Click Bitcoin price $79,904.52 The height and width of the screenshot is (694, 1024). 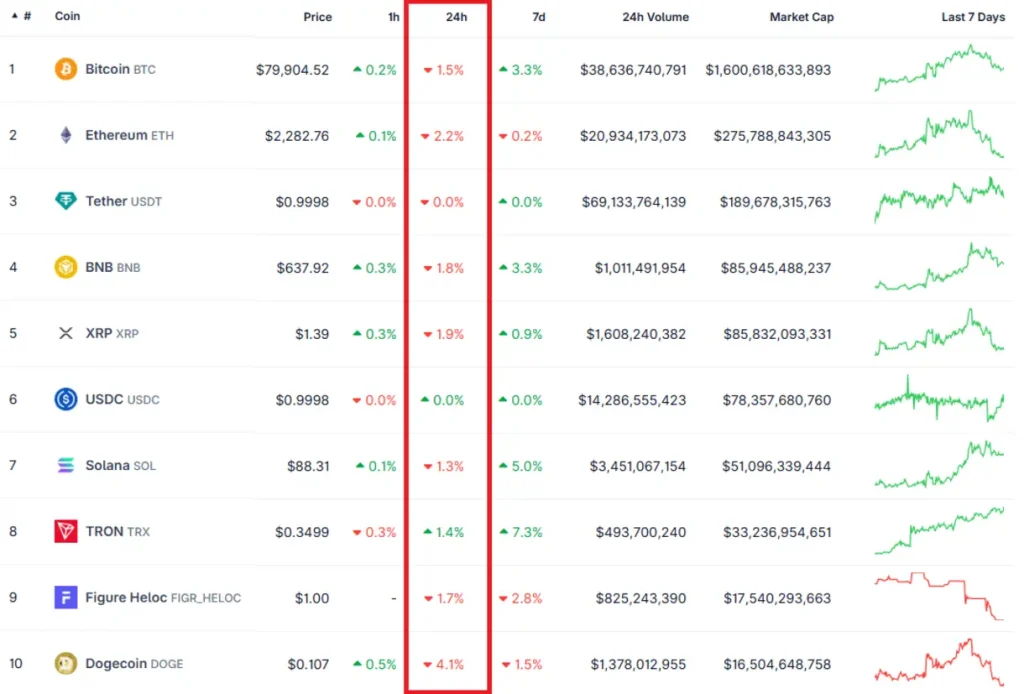point(293,70)
